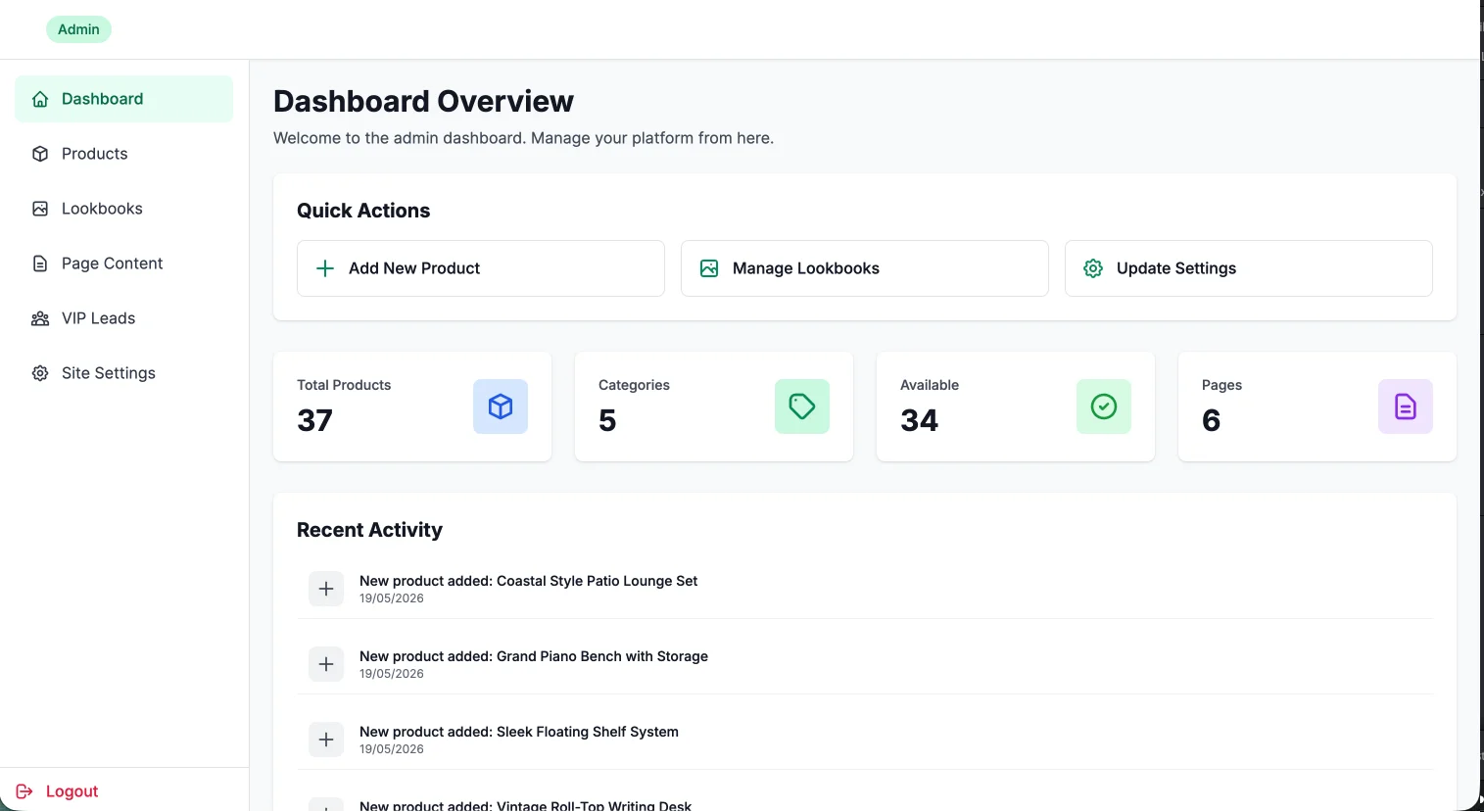Click plus icon for Sleek Floating Shelf System
The image size is (1484, 812).
[x=326, y=740]
